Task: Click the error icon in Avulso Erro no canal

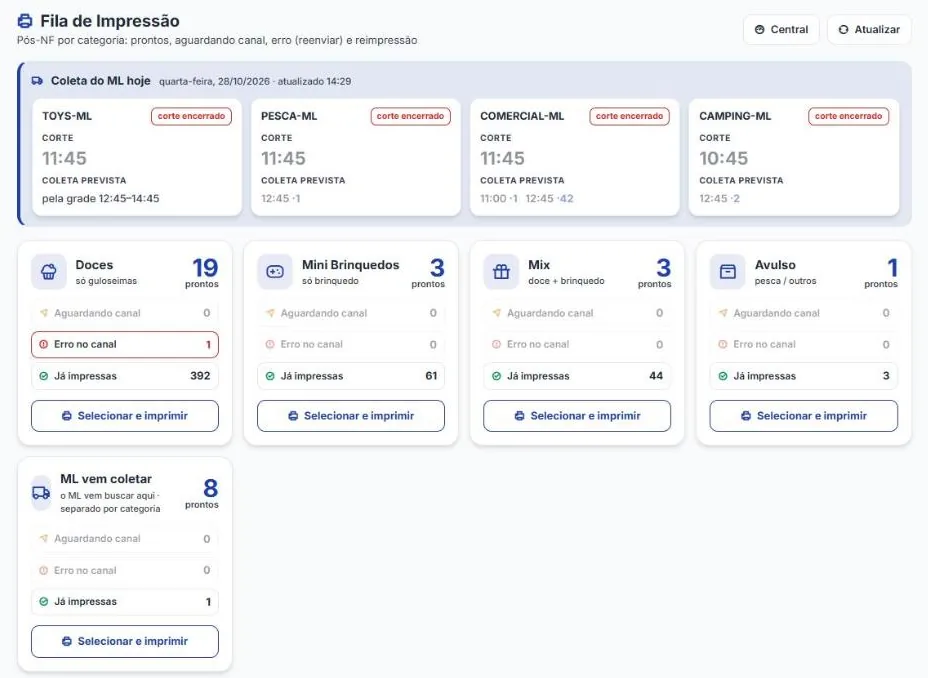Action: pyautogui.click(x=723, y=344)
